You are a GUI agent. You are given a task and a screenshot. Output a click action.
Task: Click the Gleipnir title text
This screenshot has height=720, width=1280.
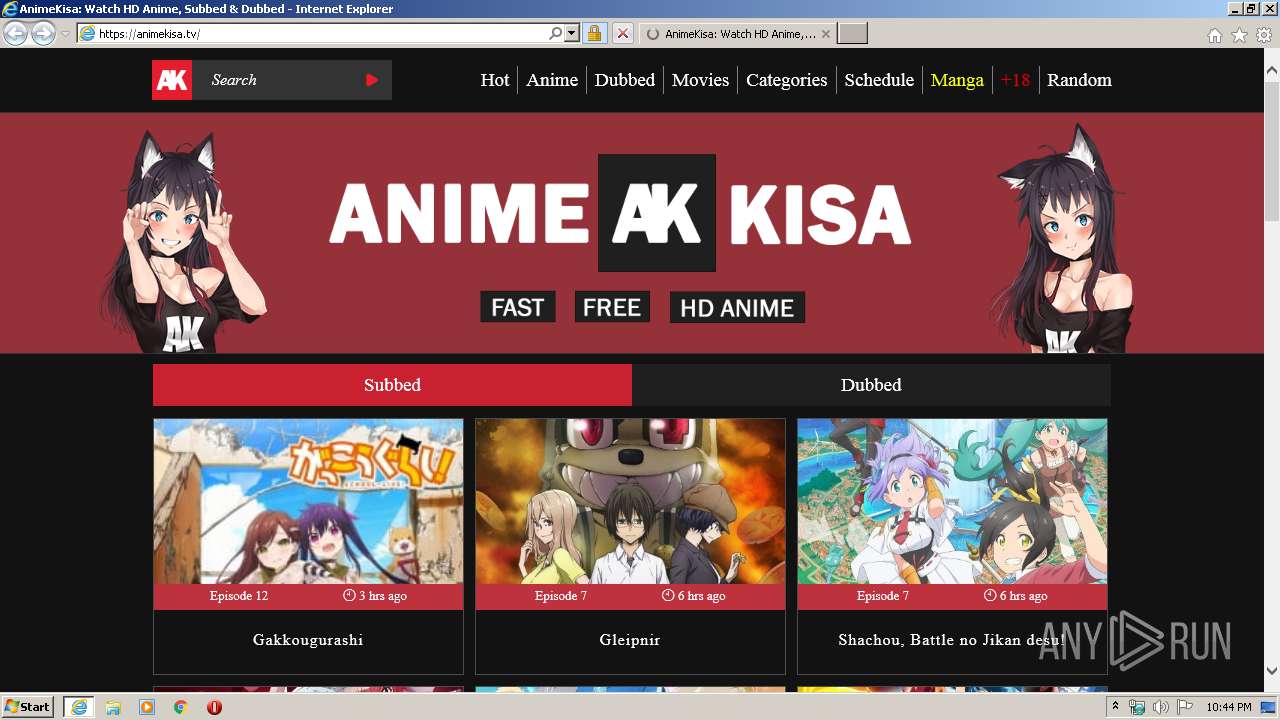(630, 640)
